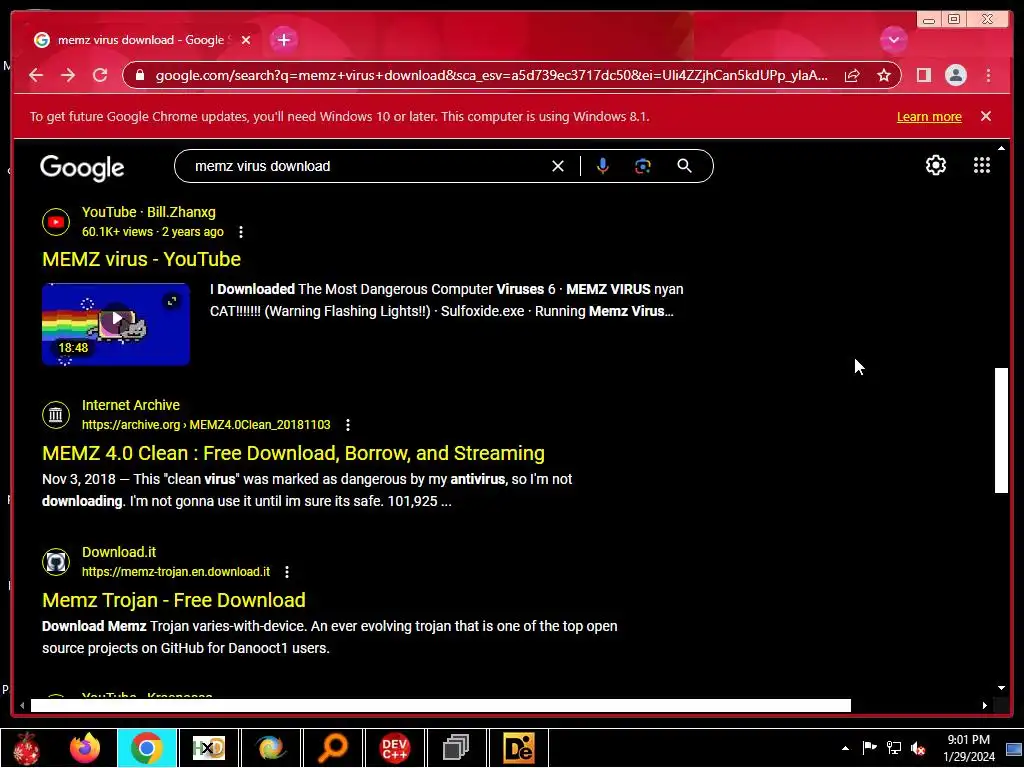Image resolution: width=1024 pixels, height=768 pixels.
Task: Open the tab search dropdown
Action: [x=893, y=40]
